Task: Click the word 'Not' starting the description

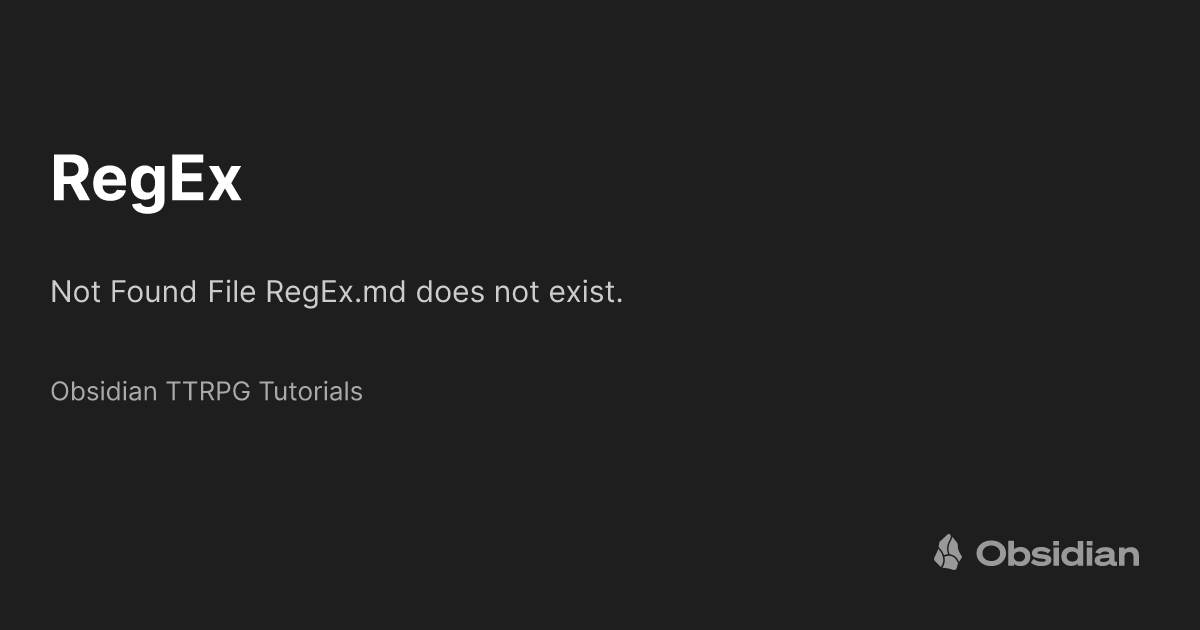Action: pos(76,292)
